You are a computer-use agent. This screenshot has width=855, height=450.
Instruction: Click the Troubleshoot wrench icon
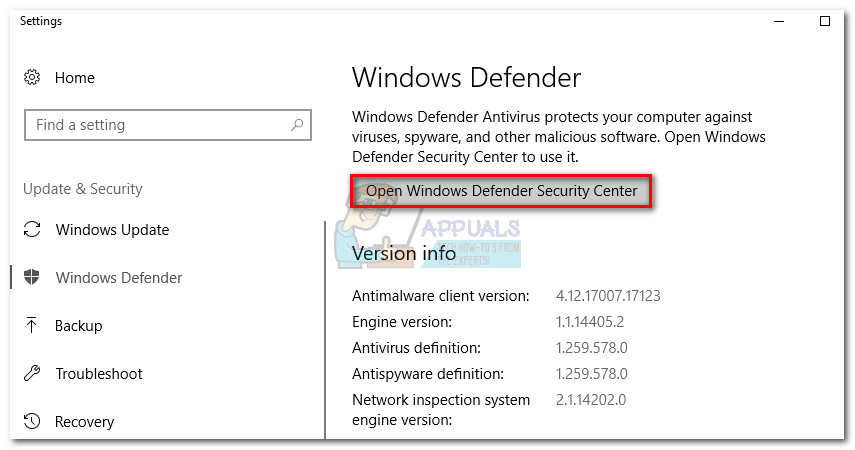(32, 373)
